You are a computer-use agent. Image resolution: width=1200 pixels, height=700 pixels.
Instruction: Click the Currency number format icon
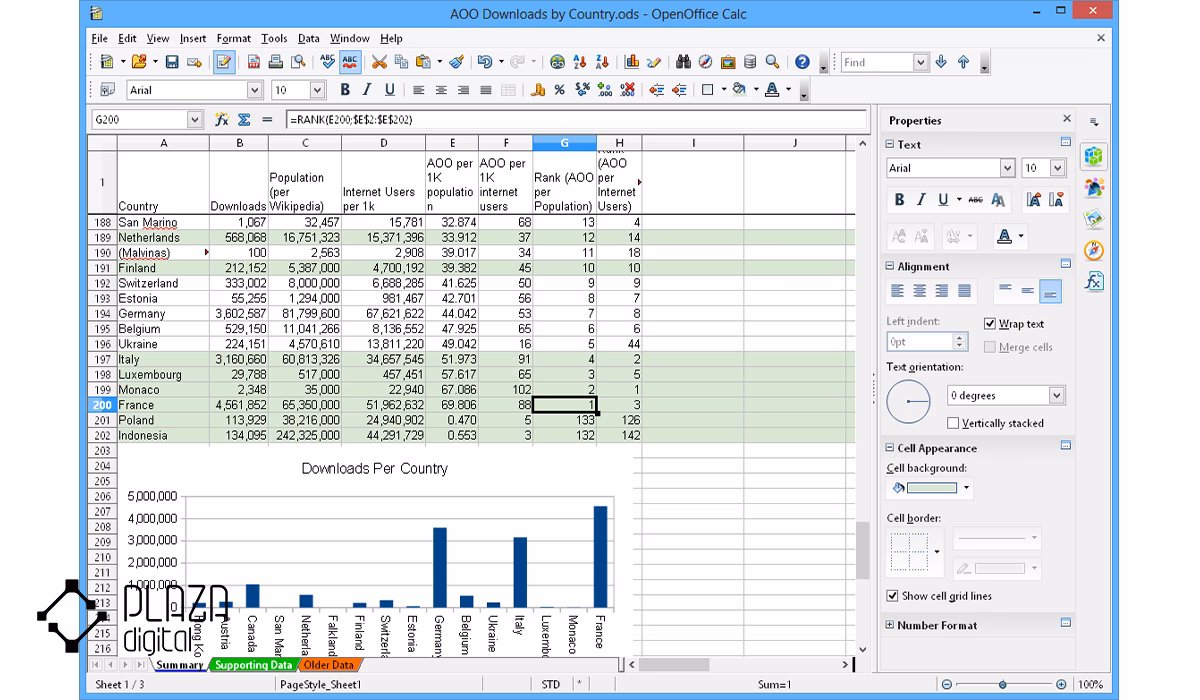[x=538, y=90]
